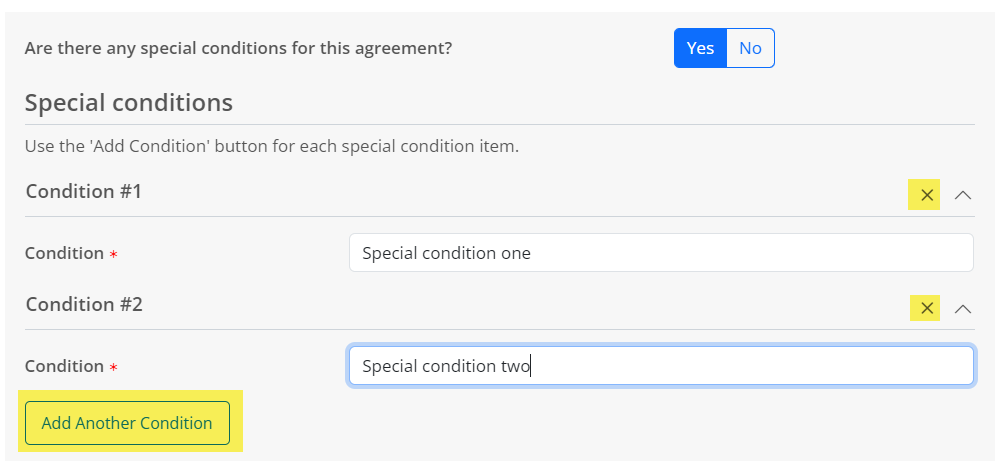1006x467 pixels.
Task: Click the red asterisk beside first Condition label
Action: (113, 255)
